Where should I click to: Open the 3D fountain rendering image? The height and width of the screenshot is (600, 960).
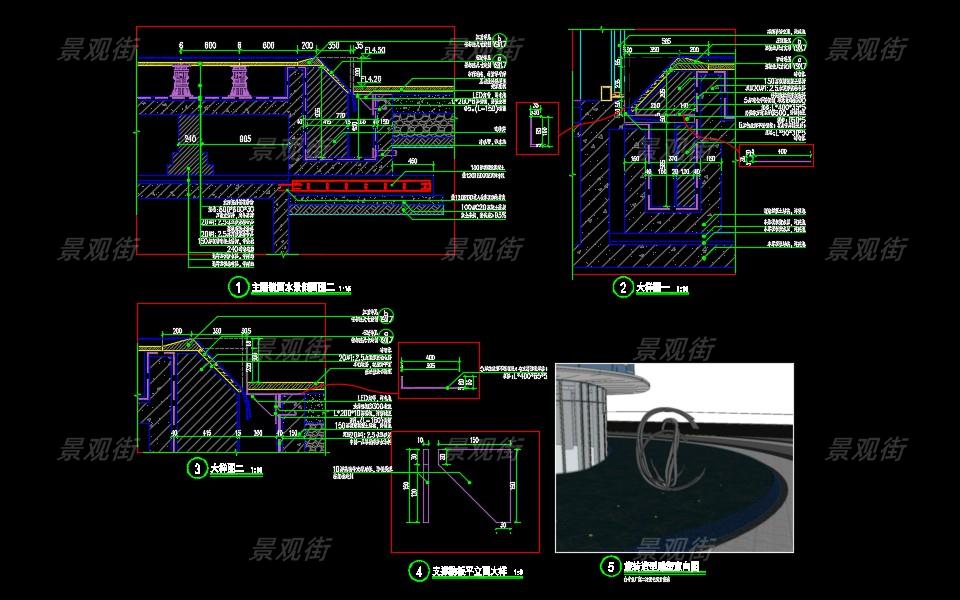coord(674,457)
